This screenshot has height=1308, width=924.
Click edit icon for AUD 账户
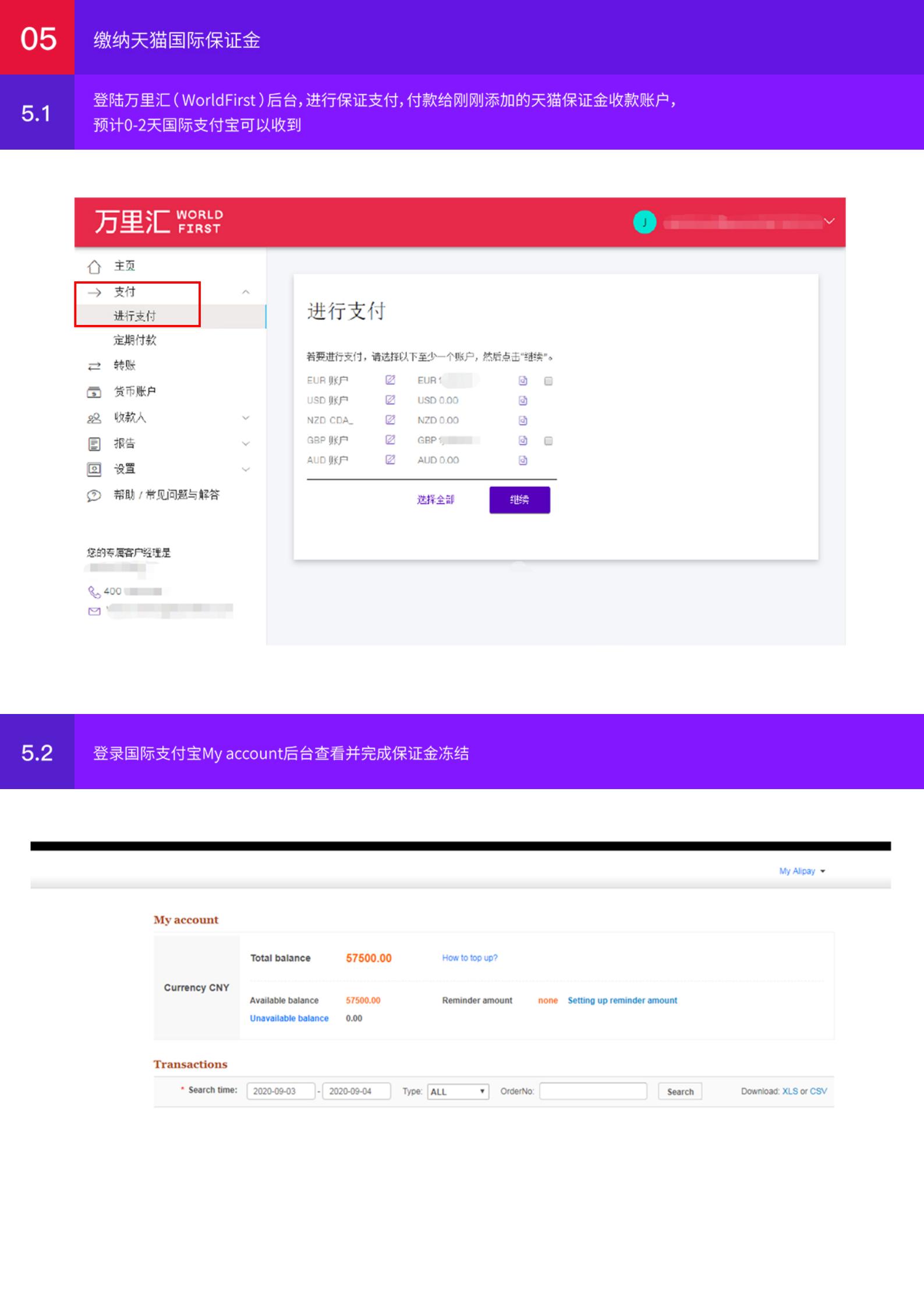390,459
